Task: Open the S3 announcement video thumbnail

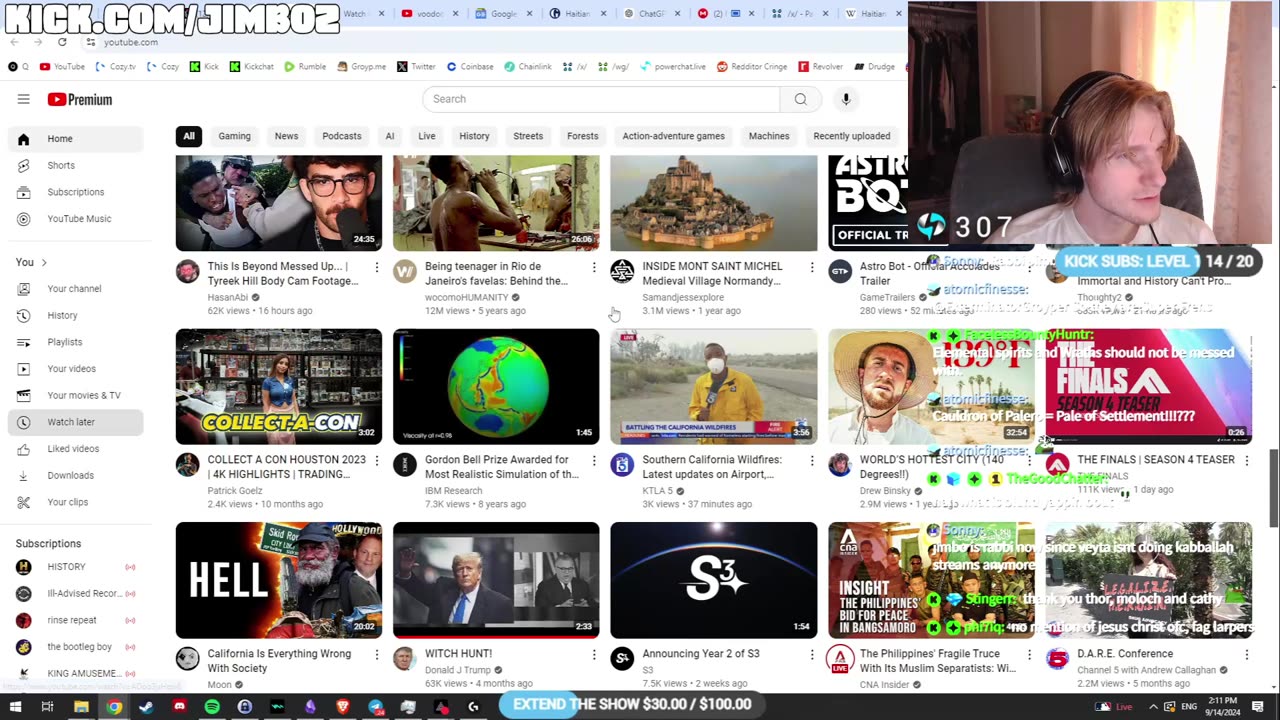Action: coord(714,580)
